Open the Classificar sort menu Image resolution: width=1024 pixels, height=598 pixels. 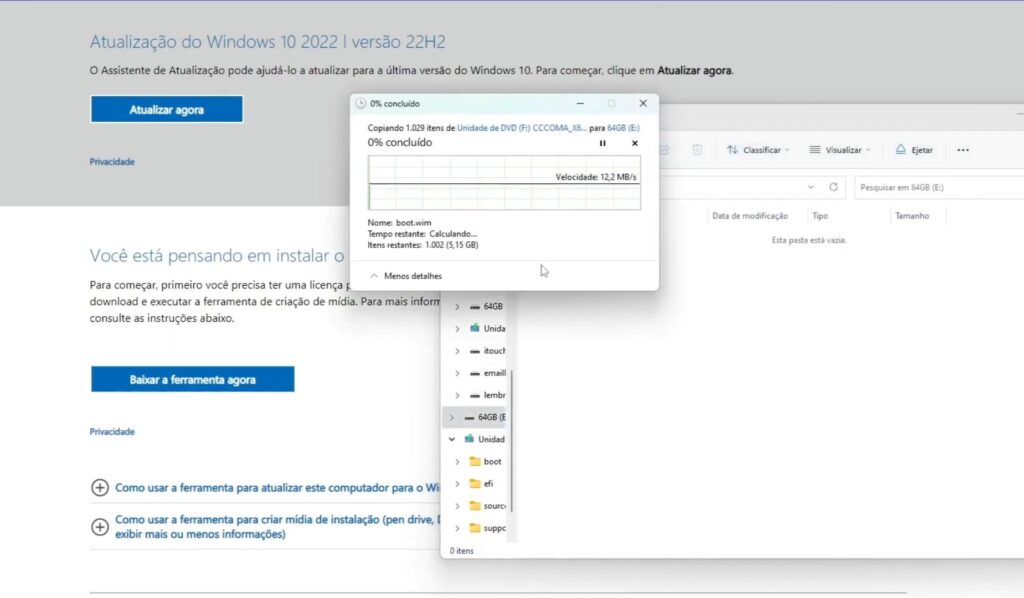click(758, 150)
